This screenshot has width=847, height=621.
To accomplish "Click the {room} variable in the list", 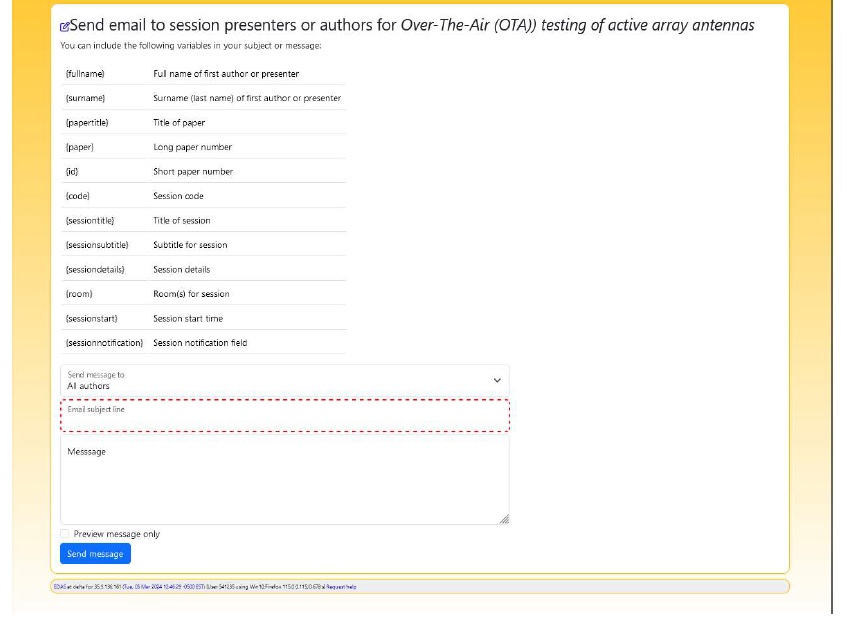I will [x=78, y=294].
